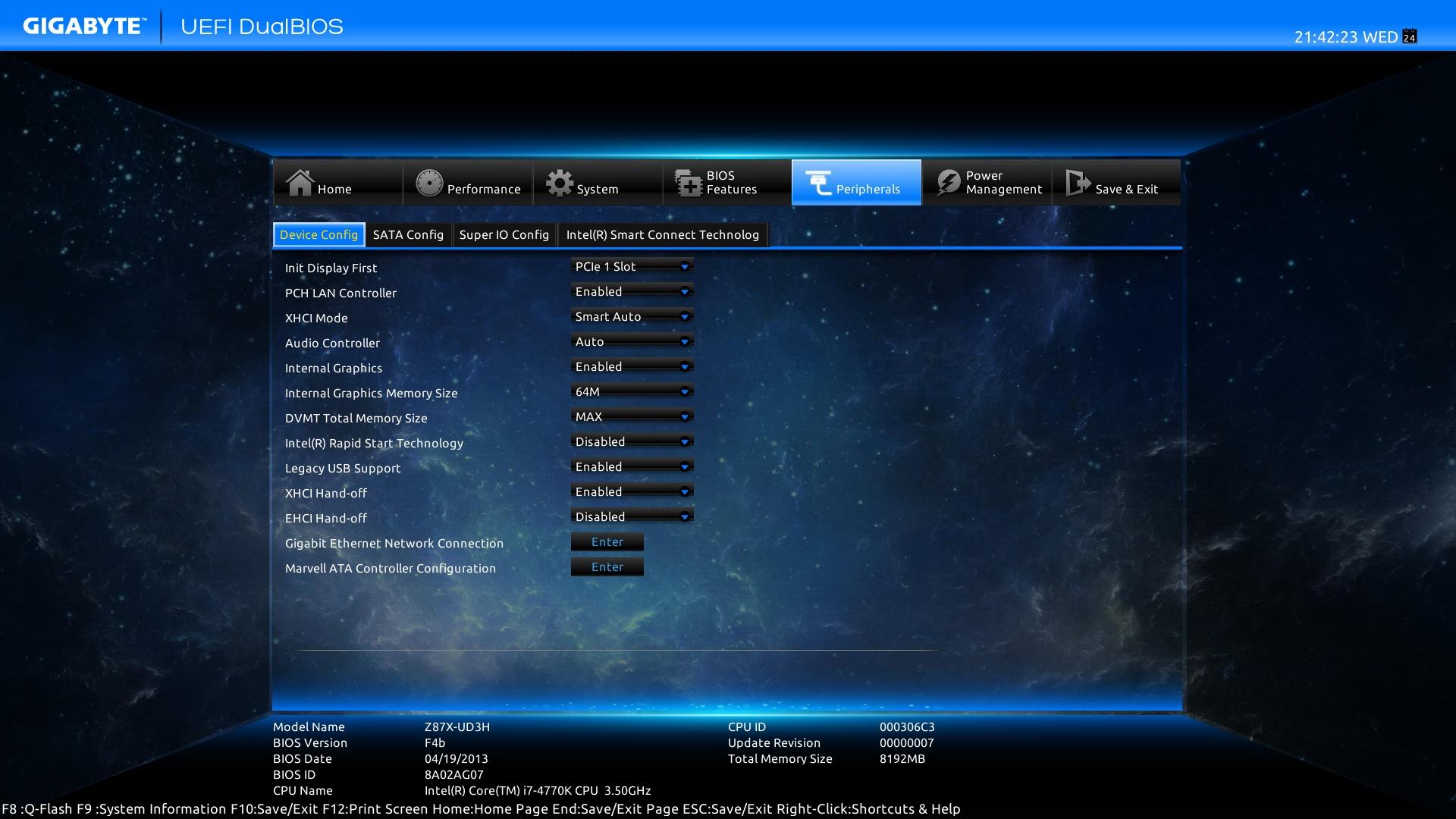1456x819 pixels.
Task: Select the Gigabit Ethernet Network Connection label
Action: (394, 543)
